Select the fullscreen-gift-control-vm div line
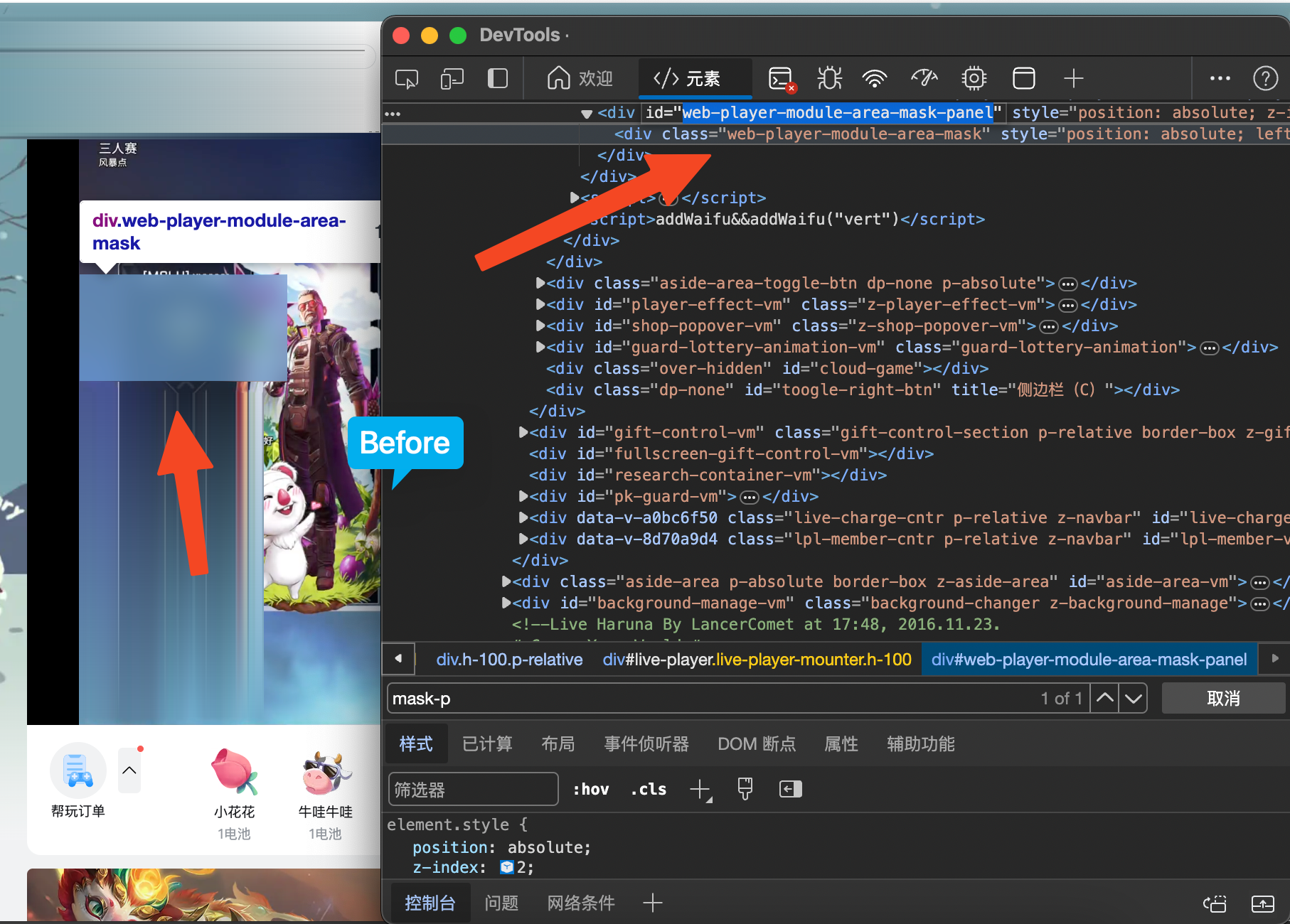This screenshot has width=1290, height=924. [731, 453]
